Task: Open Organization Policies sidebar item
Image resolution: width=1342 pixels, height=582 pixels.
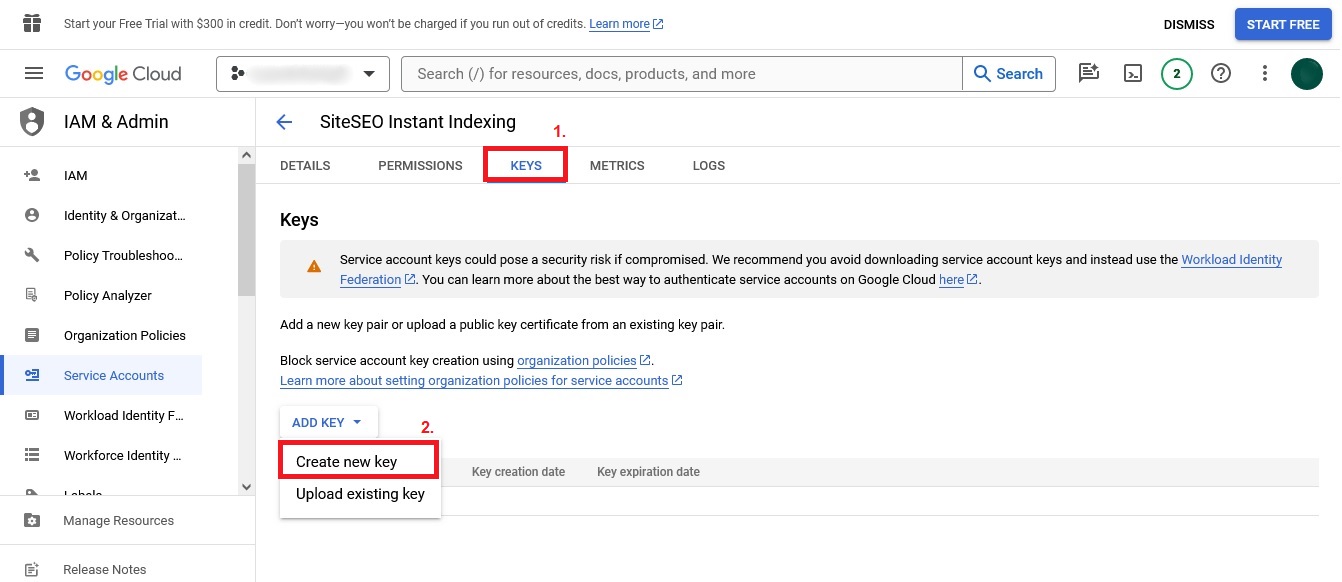Action: point(125,335)
